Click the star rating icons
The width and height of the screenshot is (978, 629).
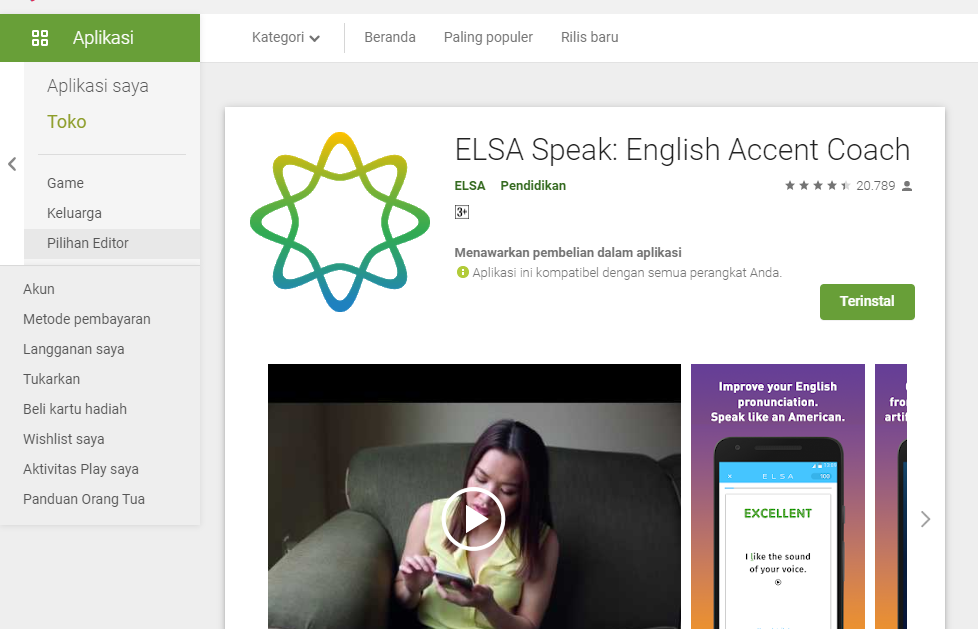tap(817, 185)
